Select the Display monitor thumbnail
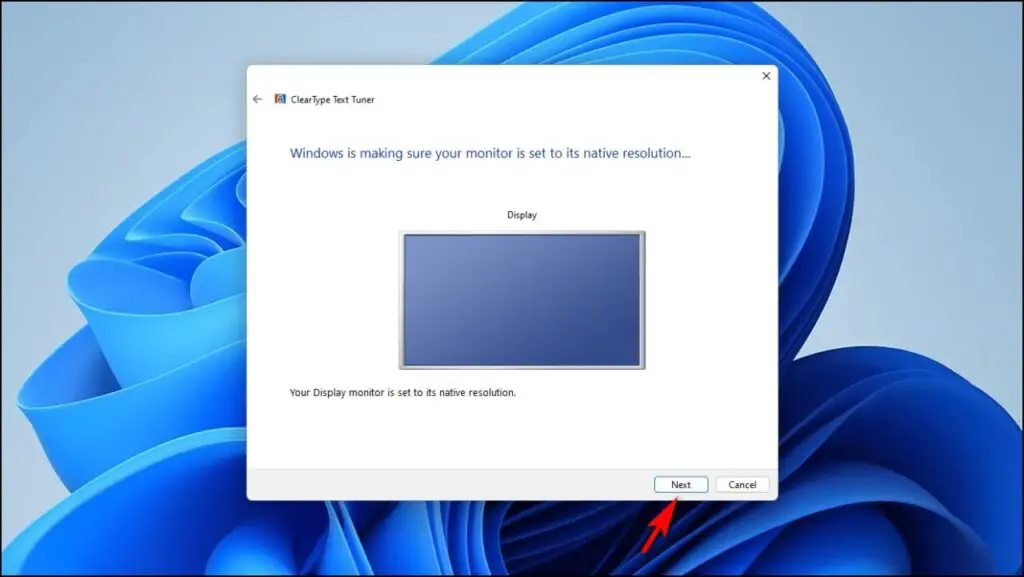The width and height of the screenshot is (1024, 577). pyautogui.click(x=522, y=300)
